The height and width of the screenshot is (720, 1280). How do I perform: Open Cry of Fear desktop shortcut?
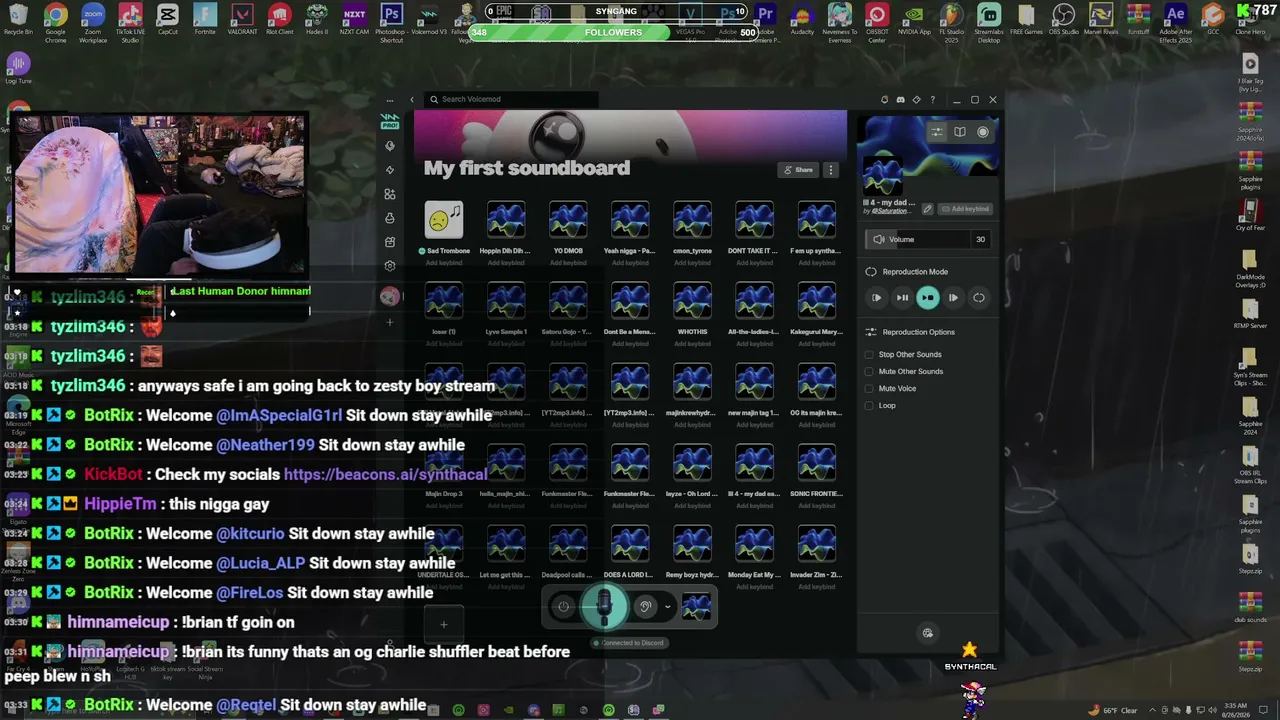click(x=1250, y=214)
